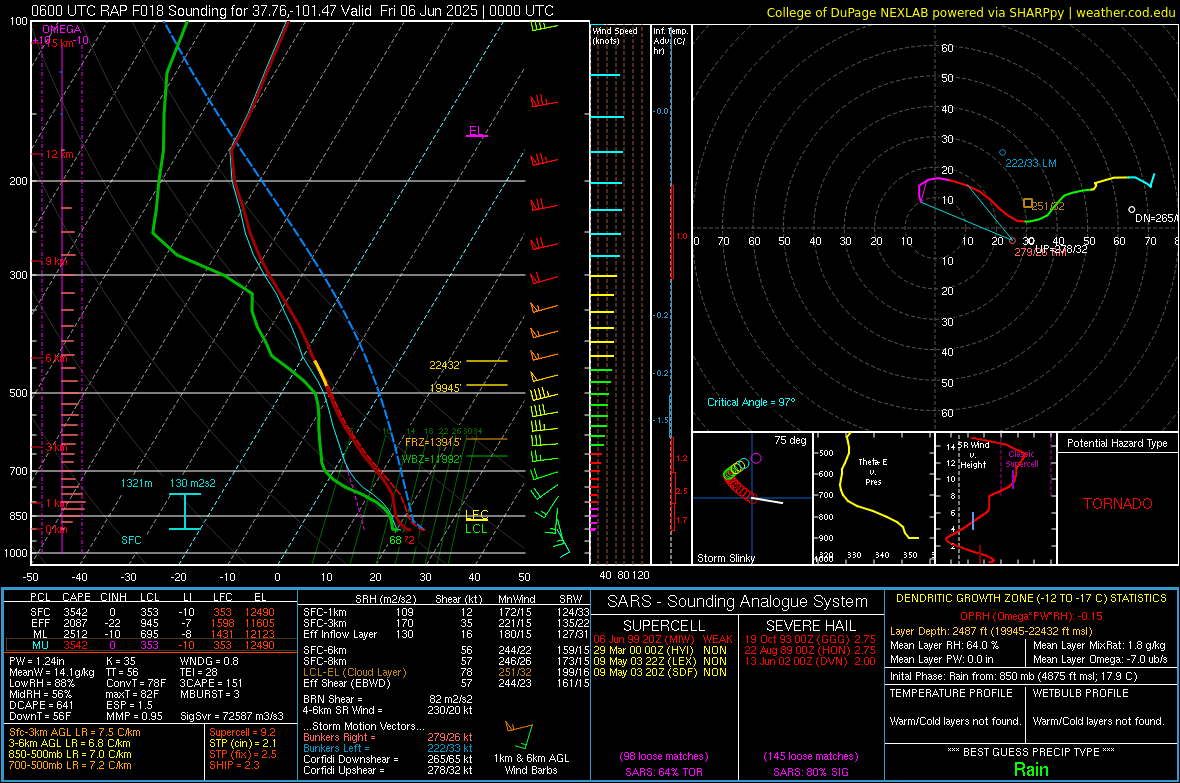
Task: Click the 75 deg slinky tilt value
Action: tap(790, 440)
